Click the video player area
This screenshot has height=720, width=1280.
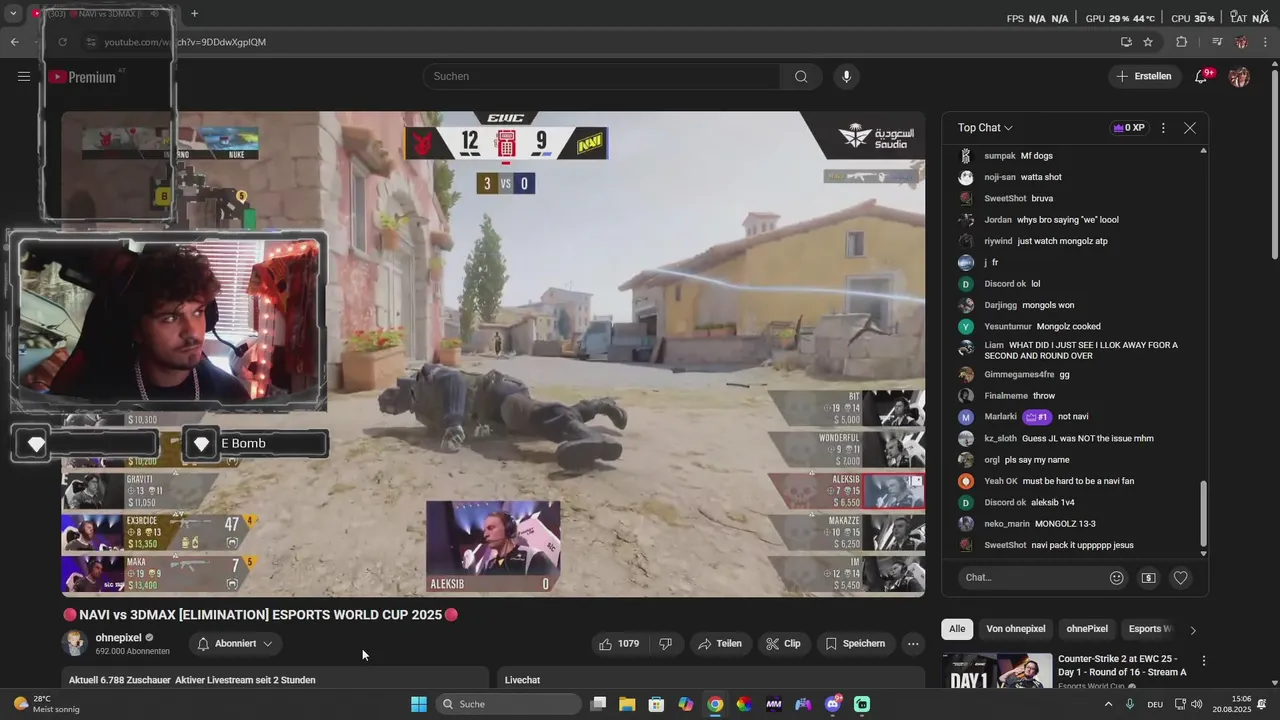(x=493, y=354)
